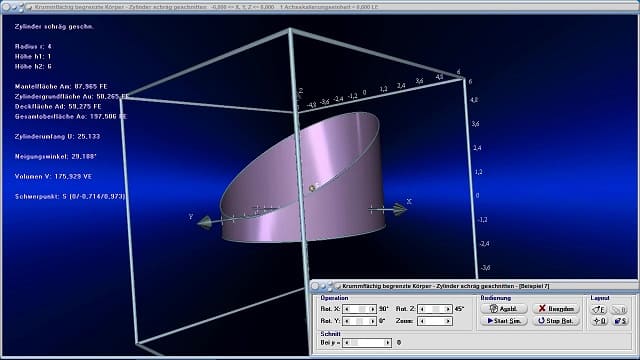Screen dimensions: 640x360
Task: Click the right arrow of the 'Bei y =' scrollbar
Action: tap(387, 342)
